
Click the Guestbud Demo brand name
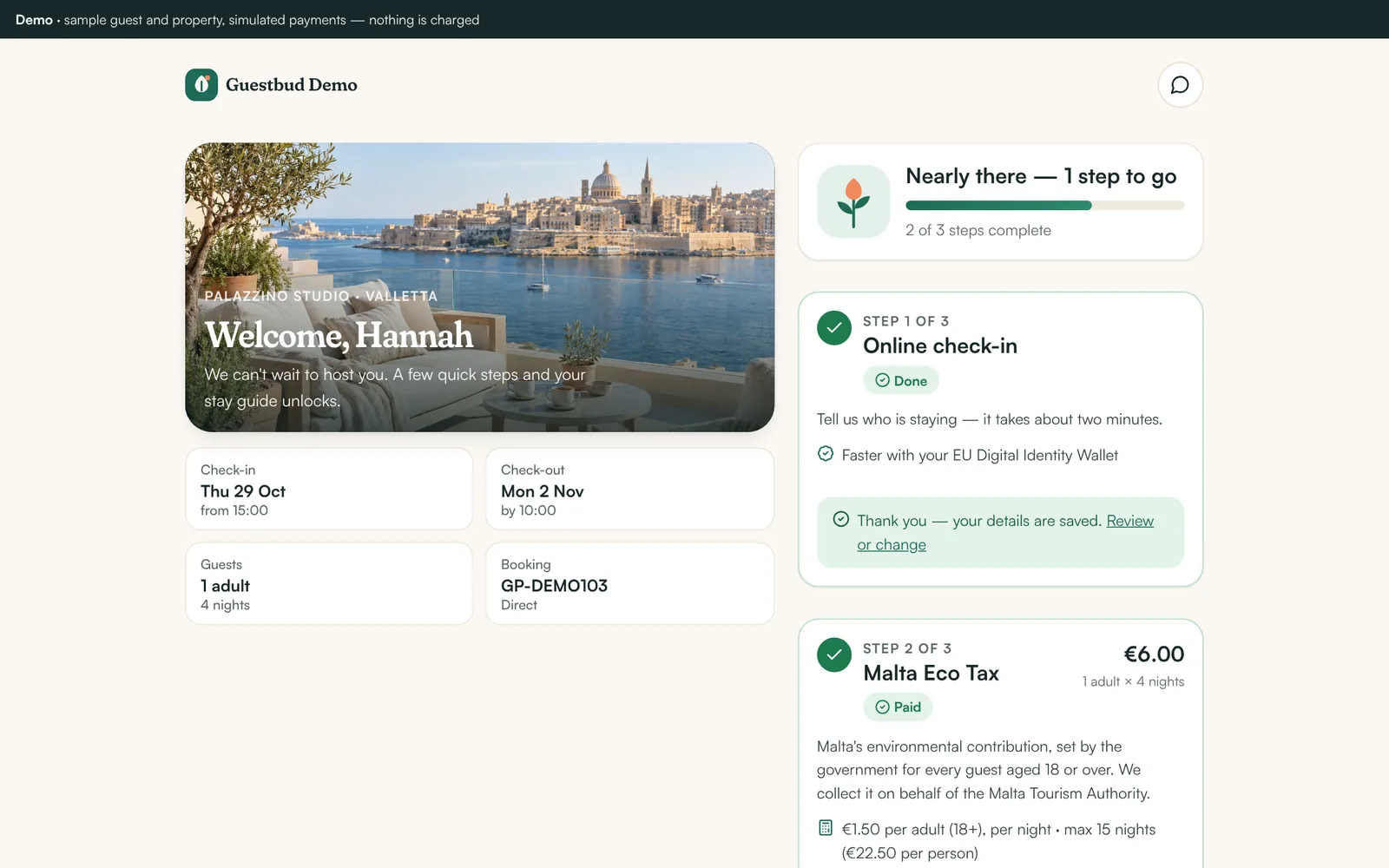(292, 85)
